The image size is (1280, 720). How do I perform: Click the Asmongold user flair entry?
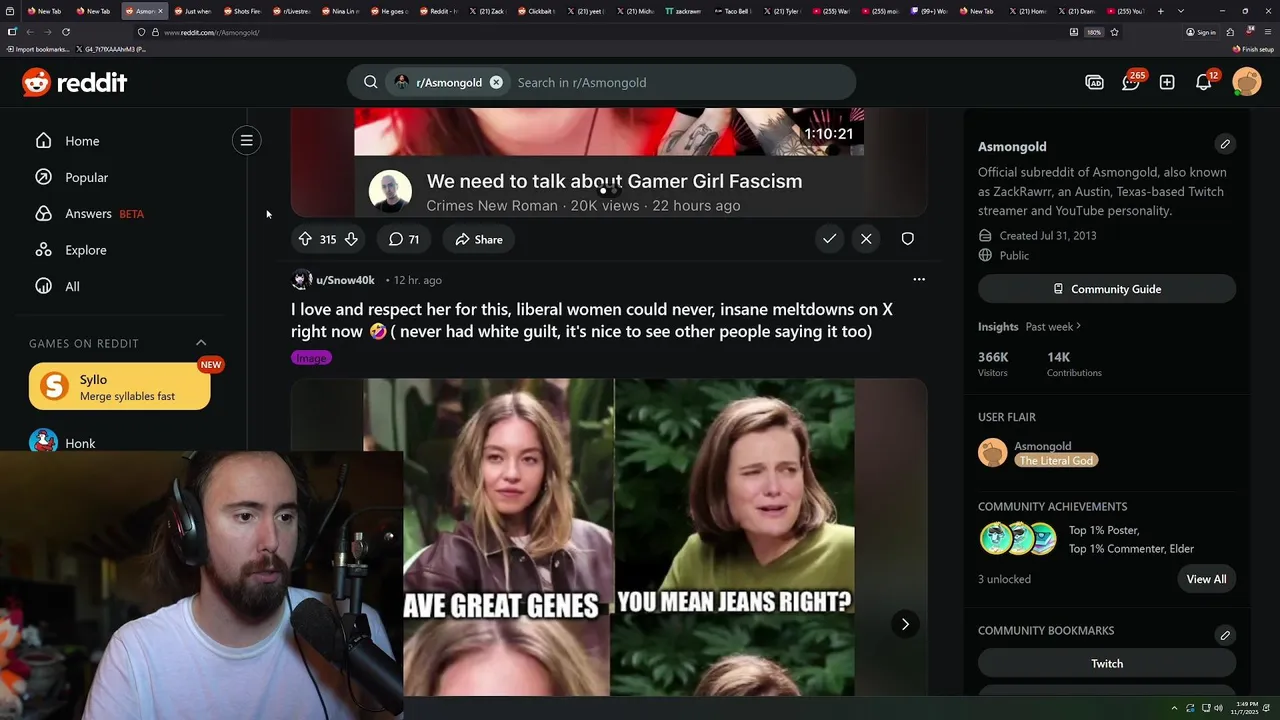click(x=1038, y=453)
